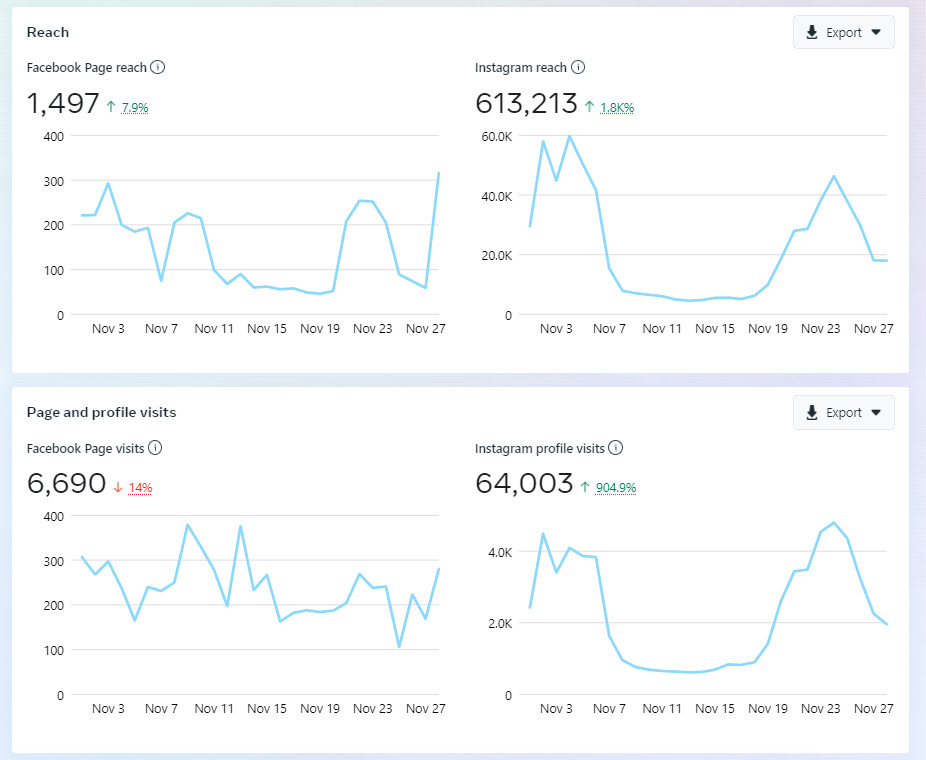Expand Export caret in Reach section
The image size is (926, 760).
(876, 32)
